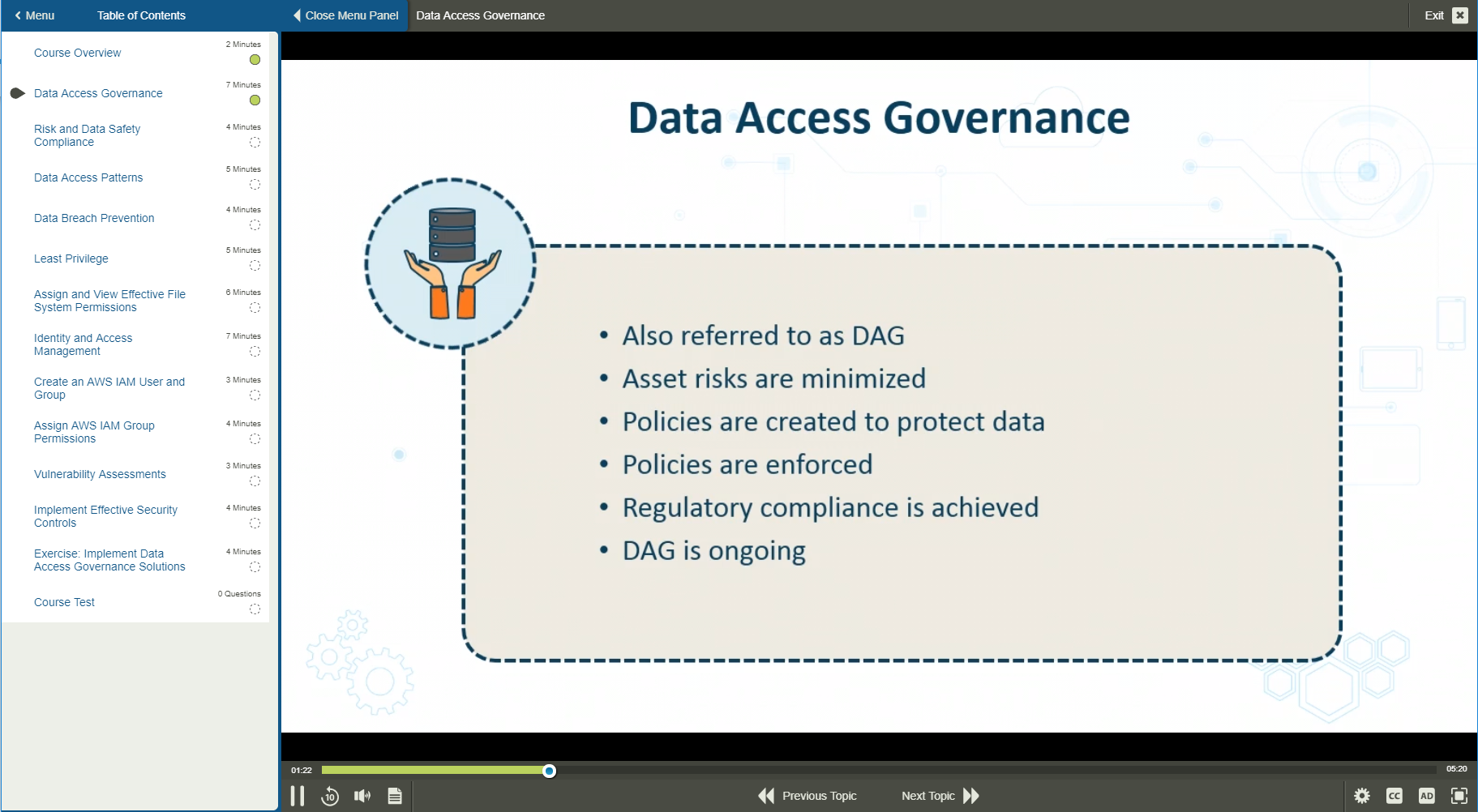1478x812 pixels.
Task: Toggle completion indicator for Vulnerability Assessments
Action: pos(255,481)
